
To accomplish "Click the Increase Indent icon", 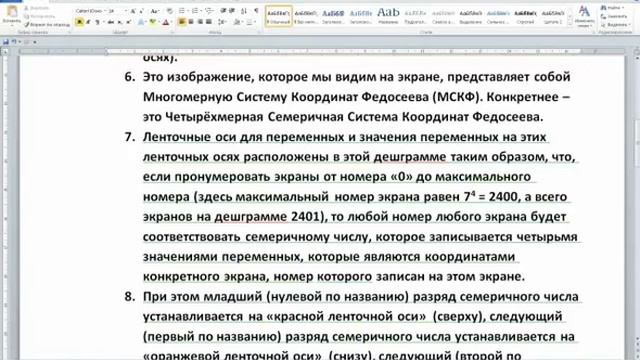I will click(x=233, y=11).
